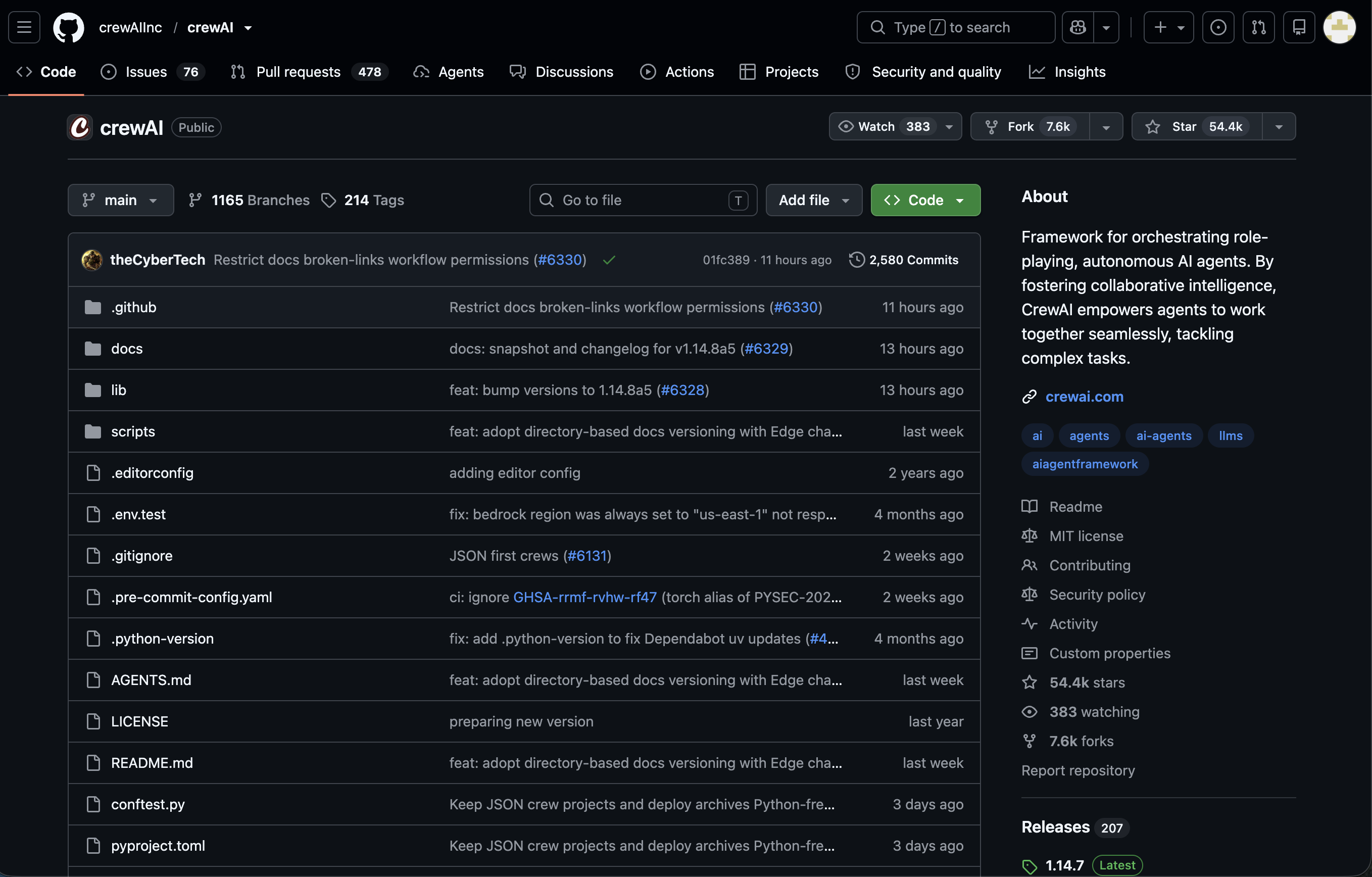1372x877 pixels.
Task: Go to GitHub home via Octocat logo
Action: coord(68,27)
